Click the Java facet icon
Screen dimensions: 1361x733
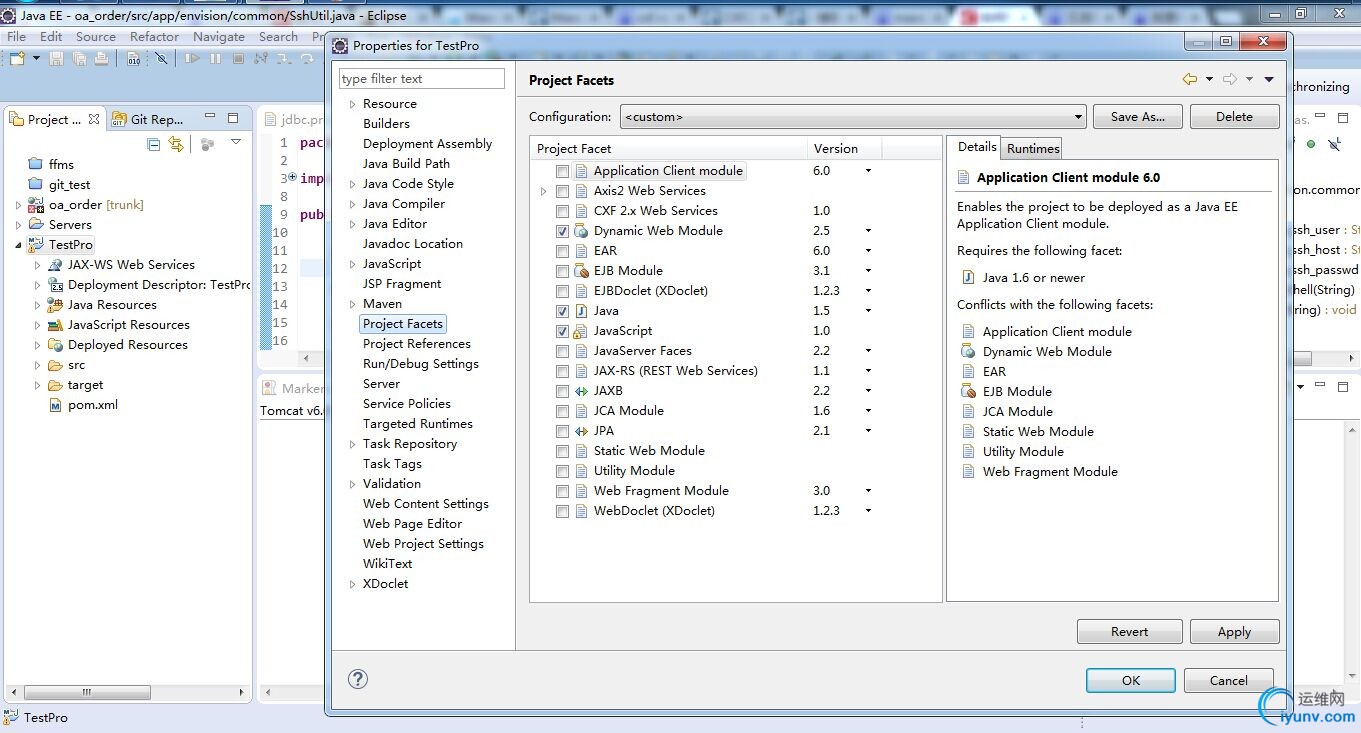tap(582, 311)
